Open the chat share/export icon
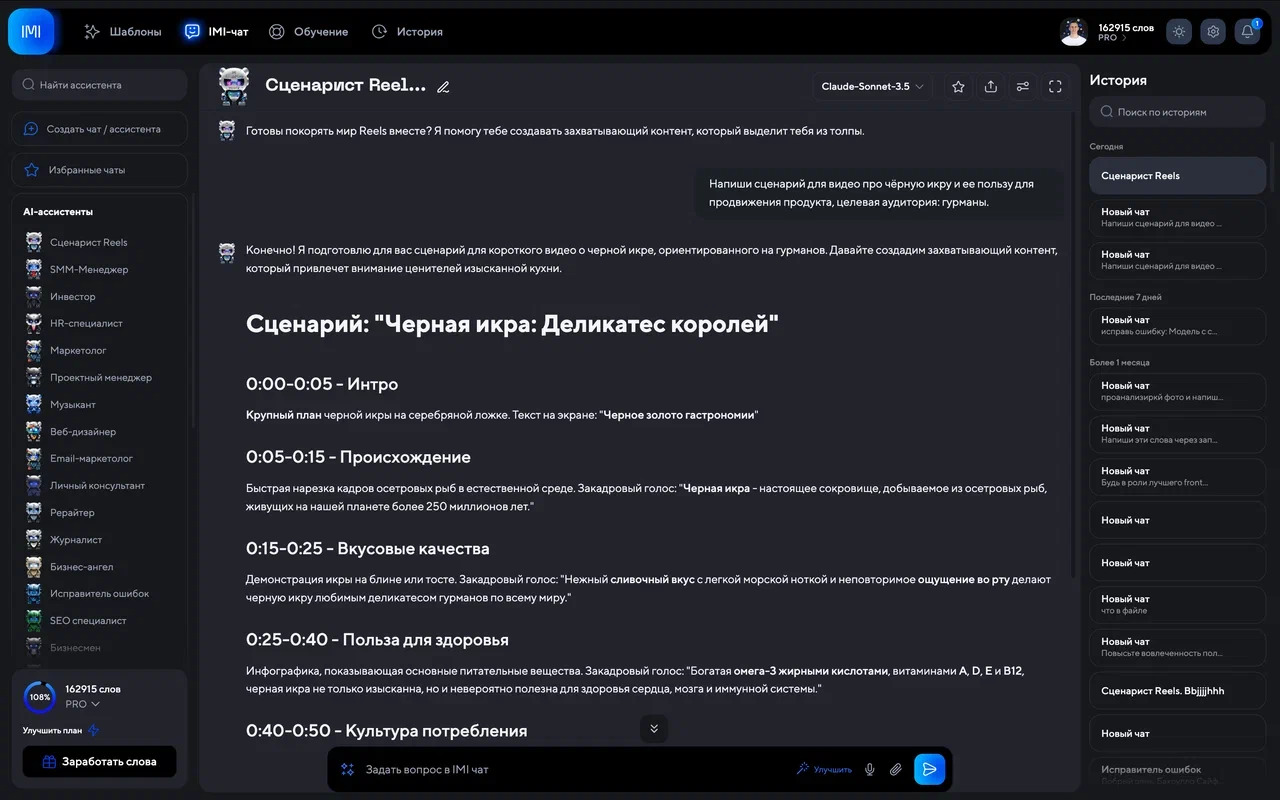The image size is (1280, 800). pos(990,86)
